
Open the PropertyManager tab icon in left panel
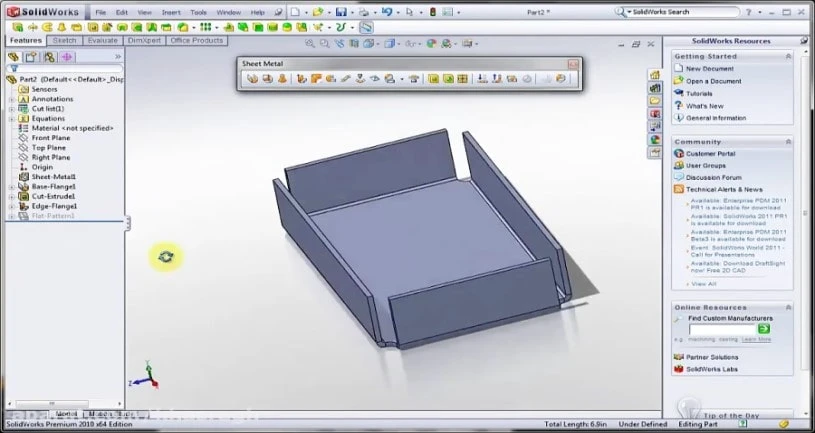click(31, 57)
